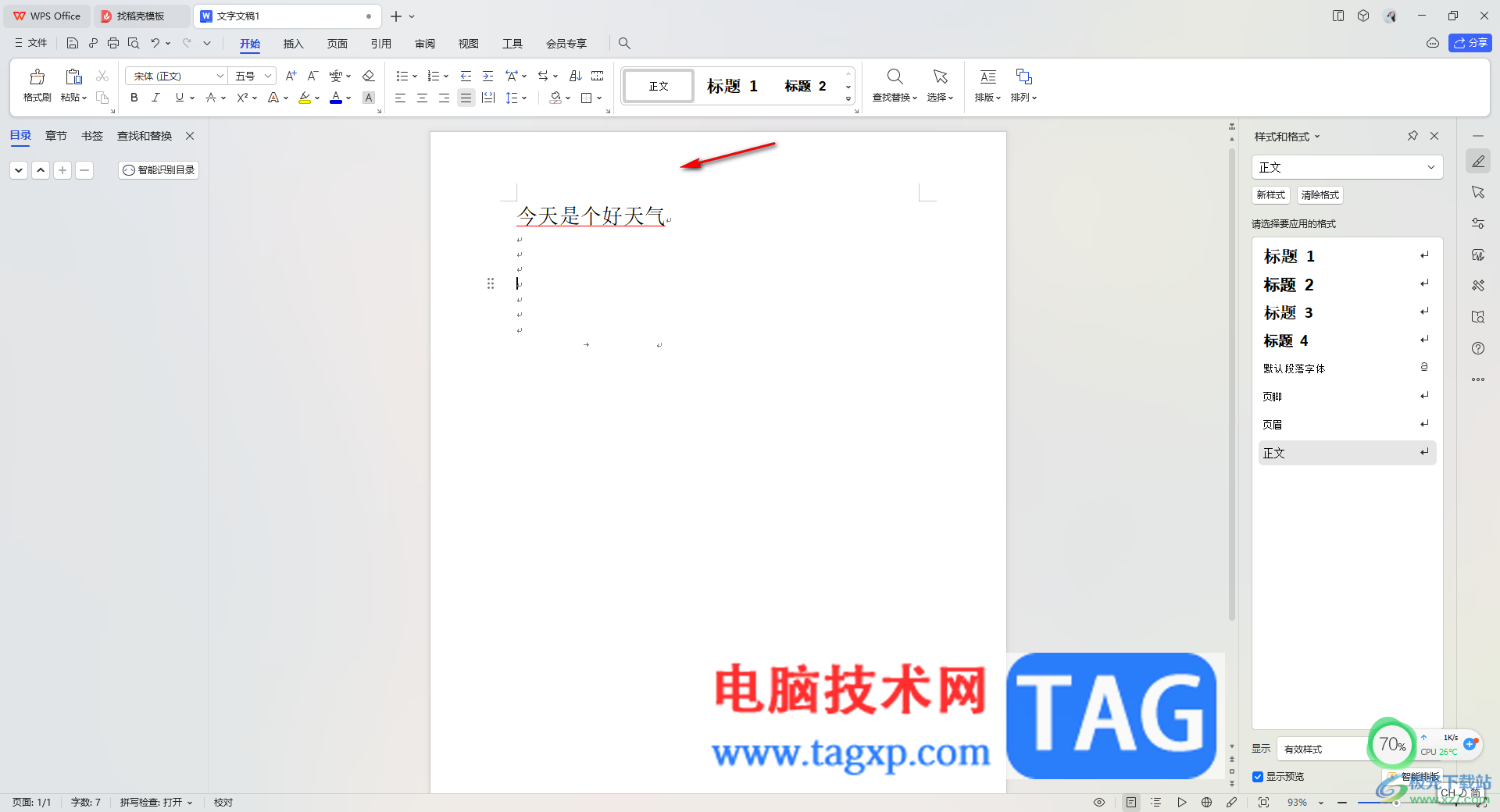Decrease font size with A- icon

[x=312, y=76]
